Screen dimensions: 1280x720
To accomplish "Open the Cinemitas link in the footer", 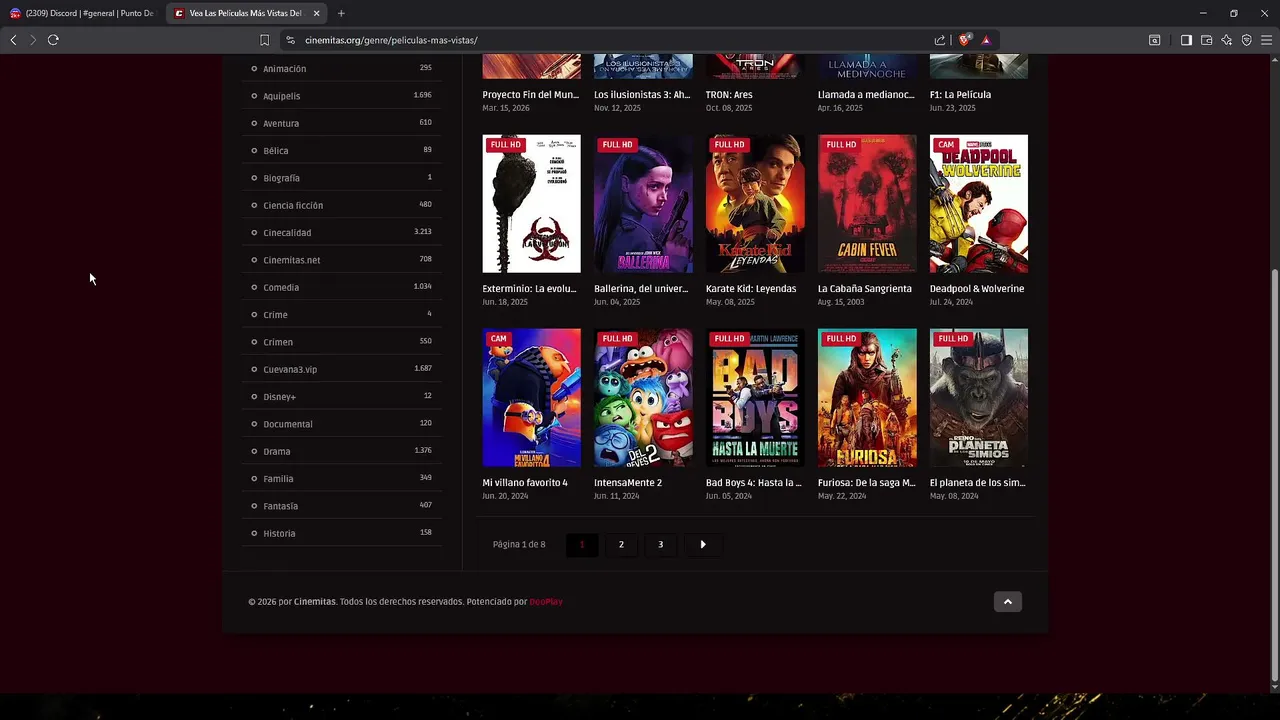I will (315, 602).
